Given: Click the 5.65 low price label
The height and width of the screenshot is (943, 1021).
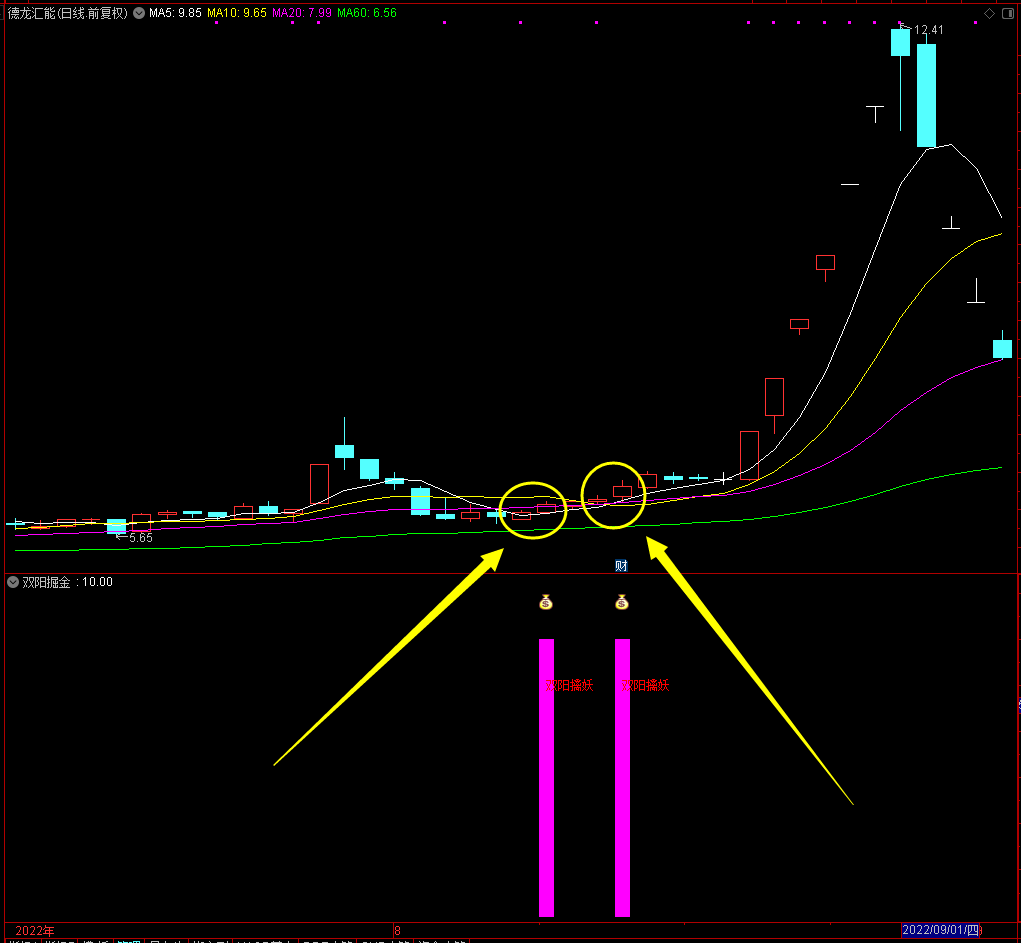Looking at the screenshot, I should (x=141, y=538).
